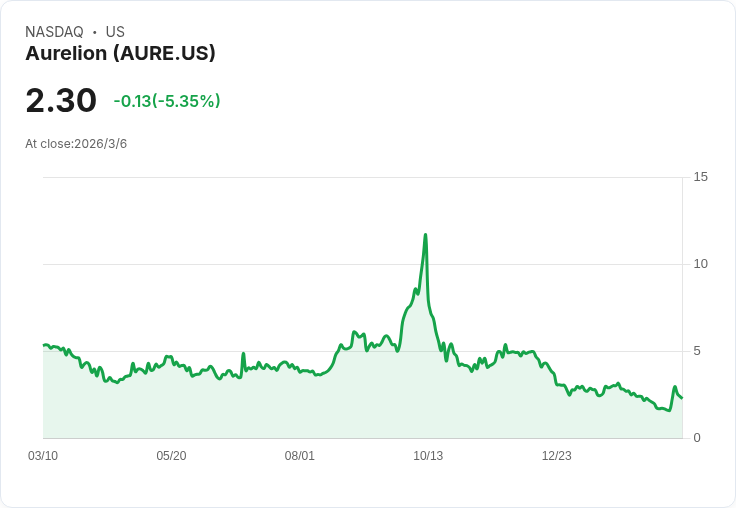
Task: Click the -0.13(-5.35%) price change
Action: [x=167, y=101]
